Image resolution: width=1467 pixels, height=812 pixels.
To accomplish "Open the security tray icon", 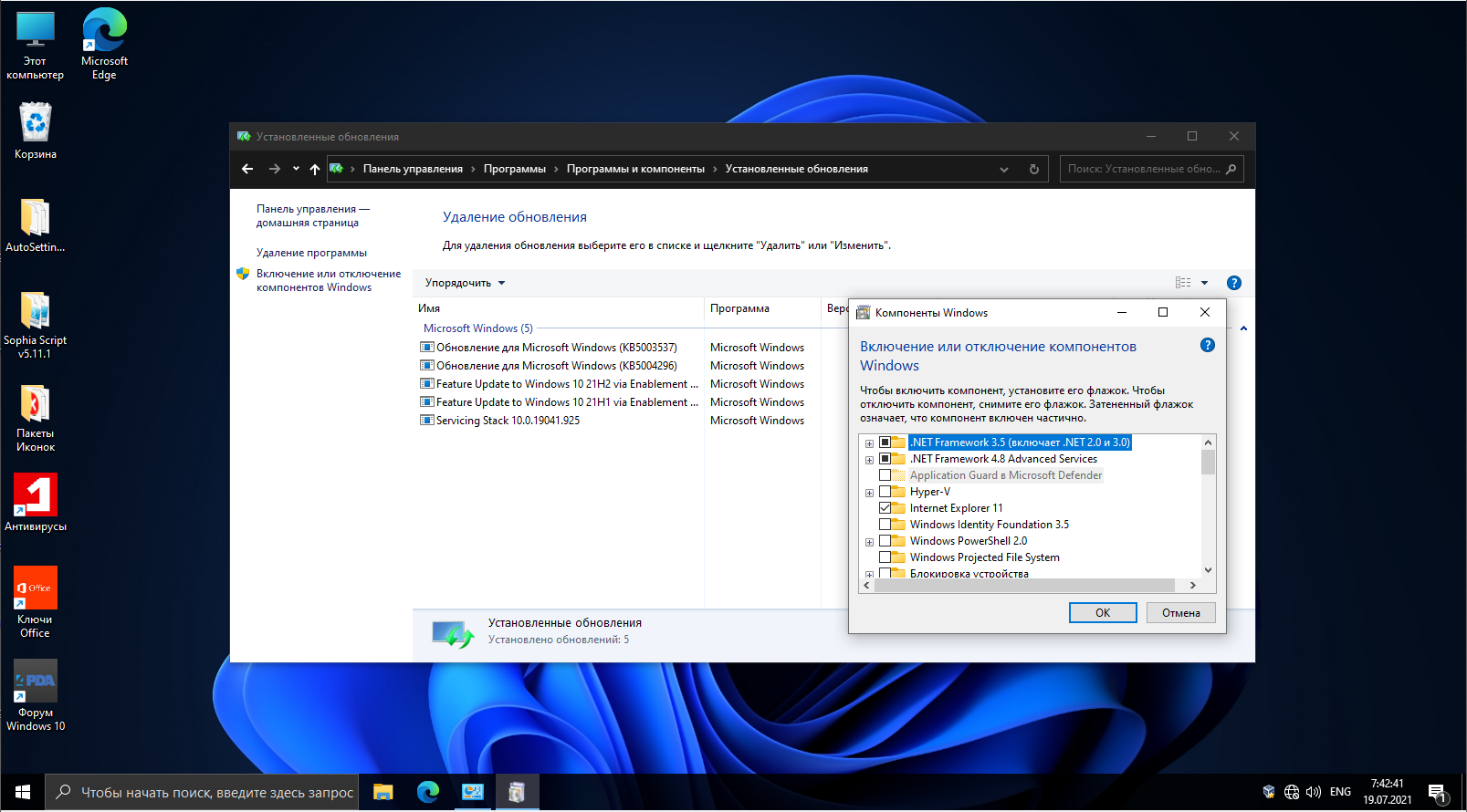I will click(1269, 792).
